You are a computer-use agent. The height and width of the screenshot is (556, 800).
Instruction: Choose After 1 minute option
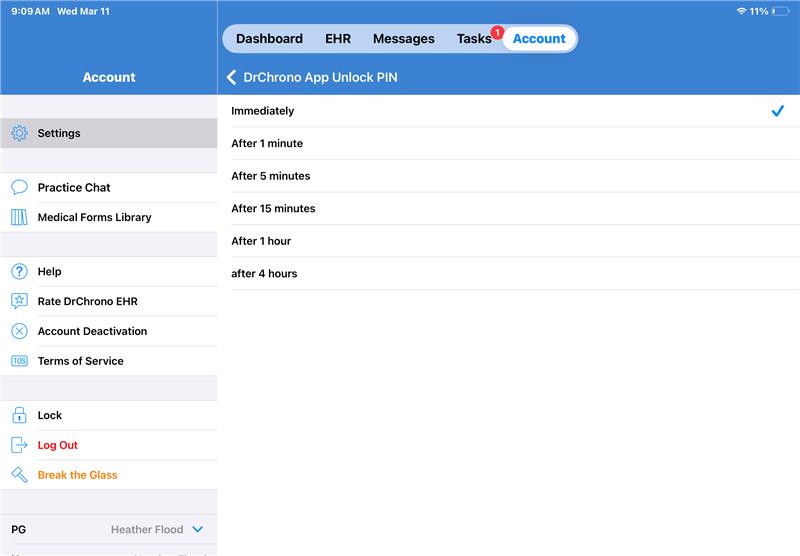pos(509,143)
